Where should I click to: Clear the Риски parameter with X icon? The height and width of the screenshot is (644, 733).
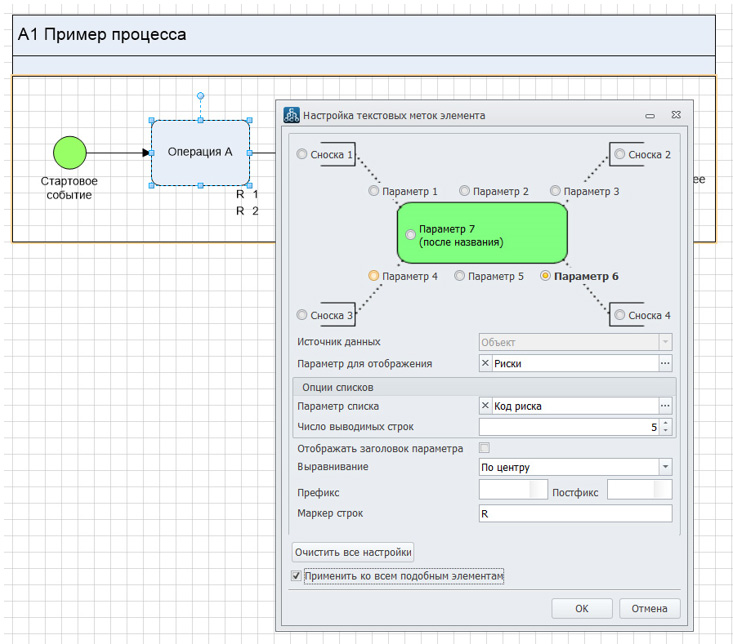click(x=486, y=364)
